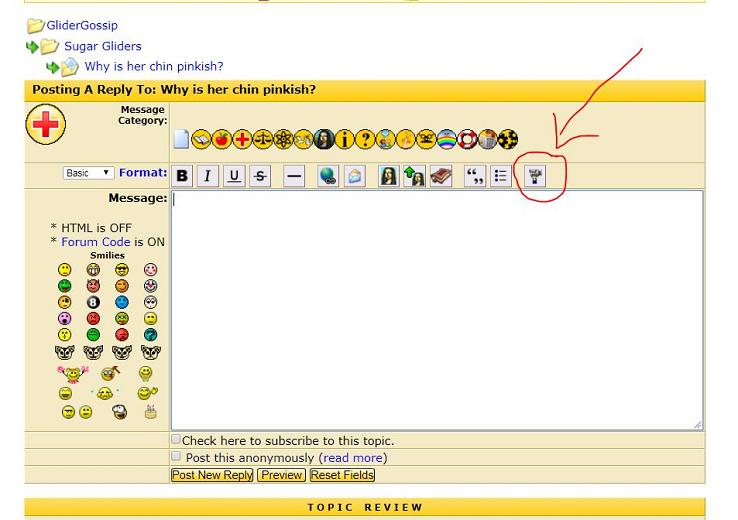738x520 pixels.
Task: Open the Basic format mode dropdown
Action: tap(88, 173)
